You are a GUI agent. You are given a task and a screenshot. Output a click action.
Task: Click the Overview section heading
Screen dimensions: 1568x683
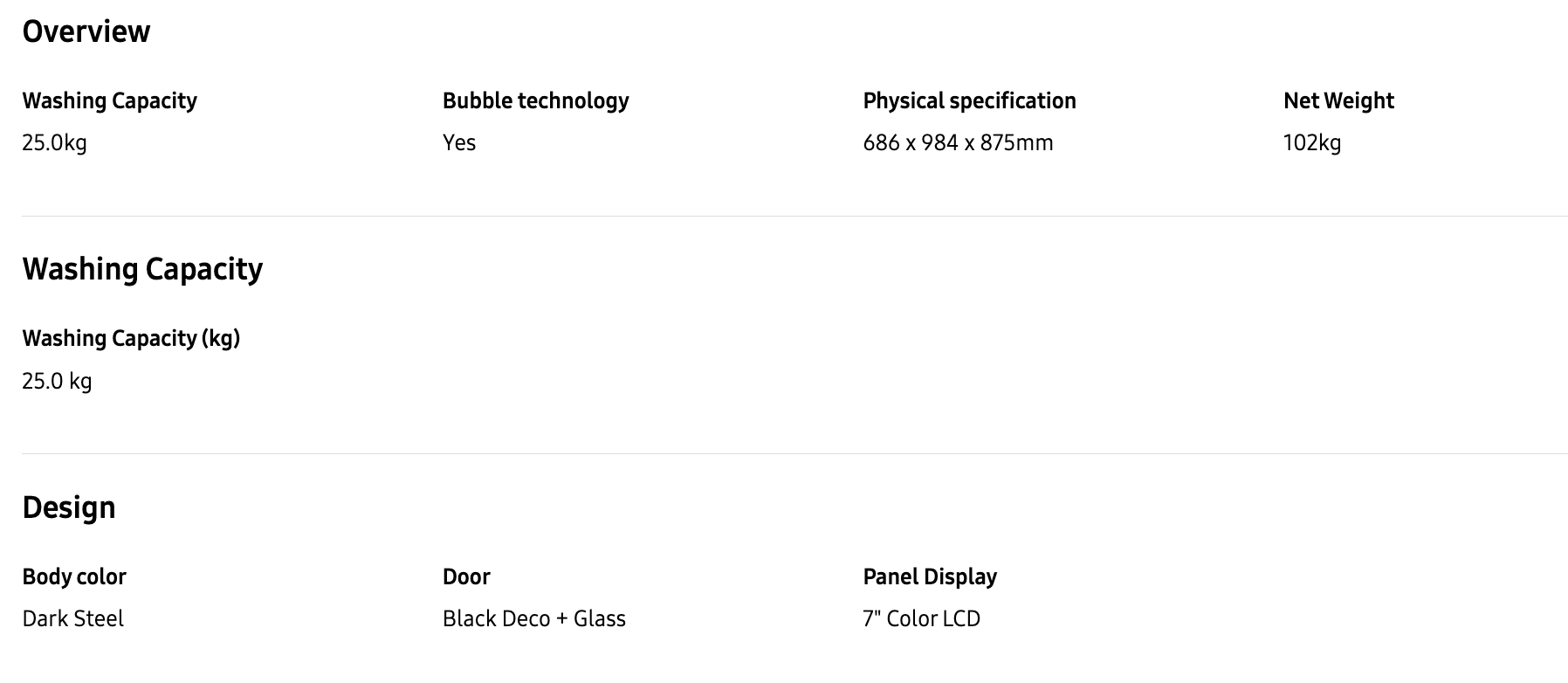click(x=86, y=32)
